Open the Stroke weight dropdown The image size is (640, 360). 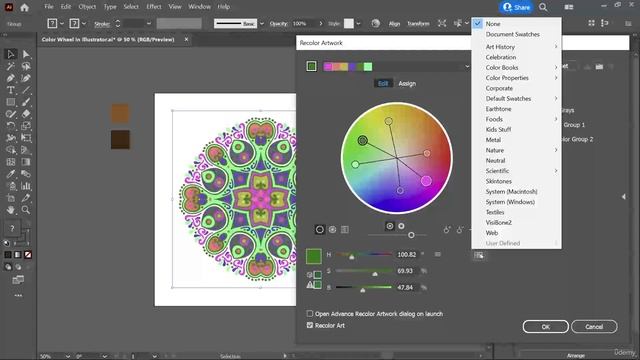click(x=149, y=24)
